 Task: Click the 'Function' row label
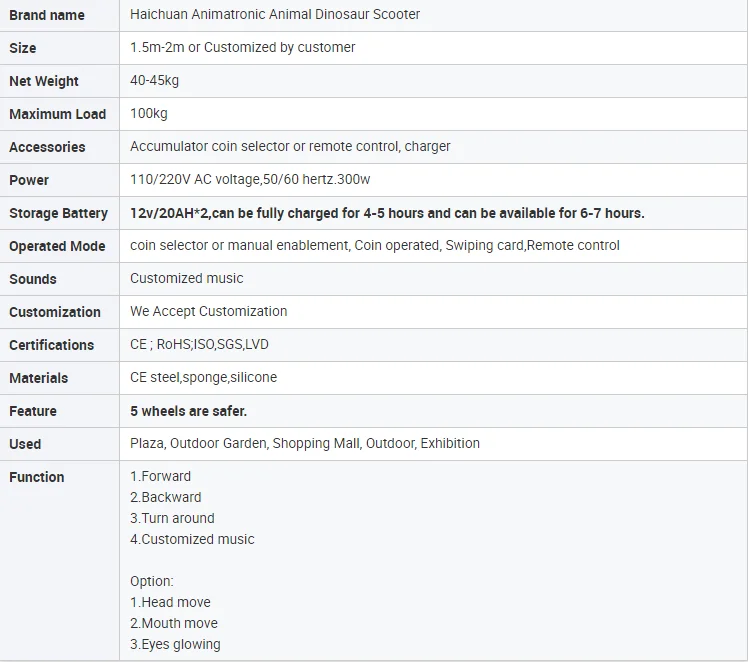pyautogui.click(x=37, y=477)
